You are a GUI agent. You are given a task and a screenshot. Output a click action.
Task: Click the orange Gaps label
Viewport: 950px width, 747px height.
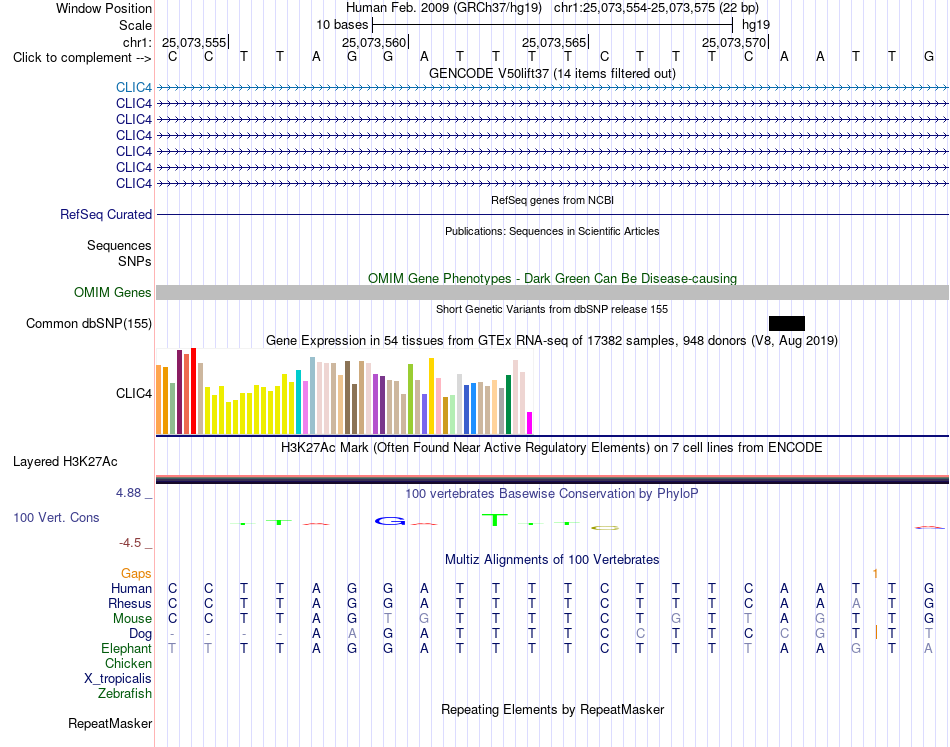pyautogui.click(x=136, y=574)
